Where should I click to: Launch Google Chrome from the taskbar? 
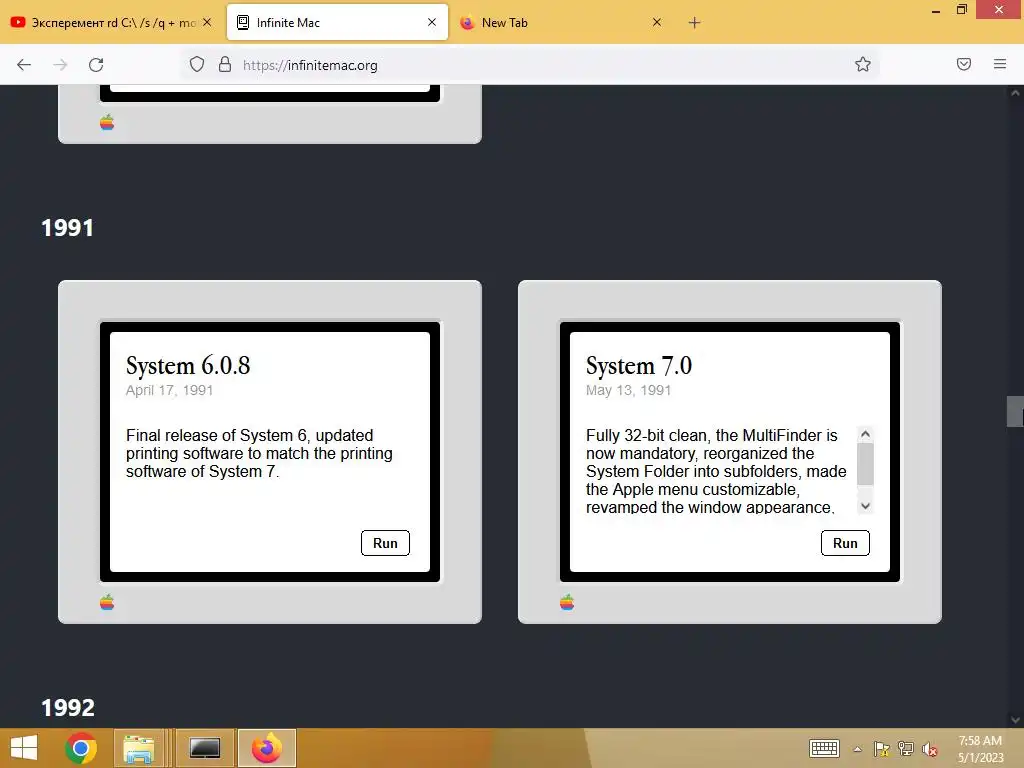(x=81, y=748)
